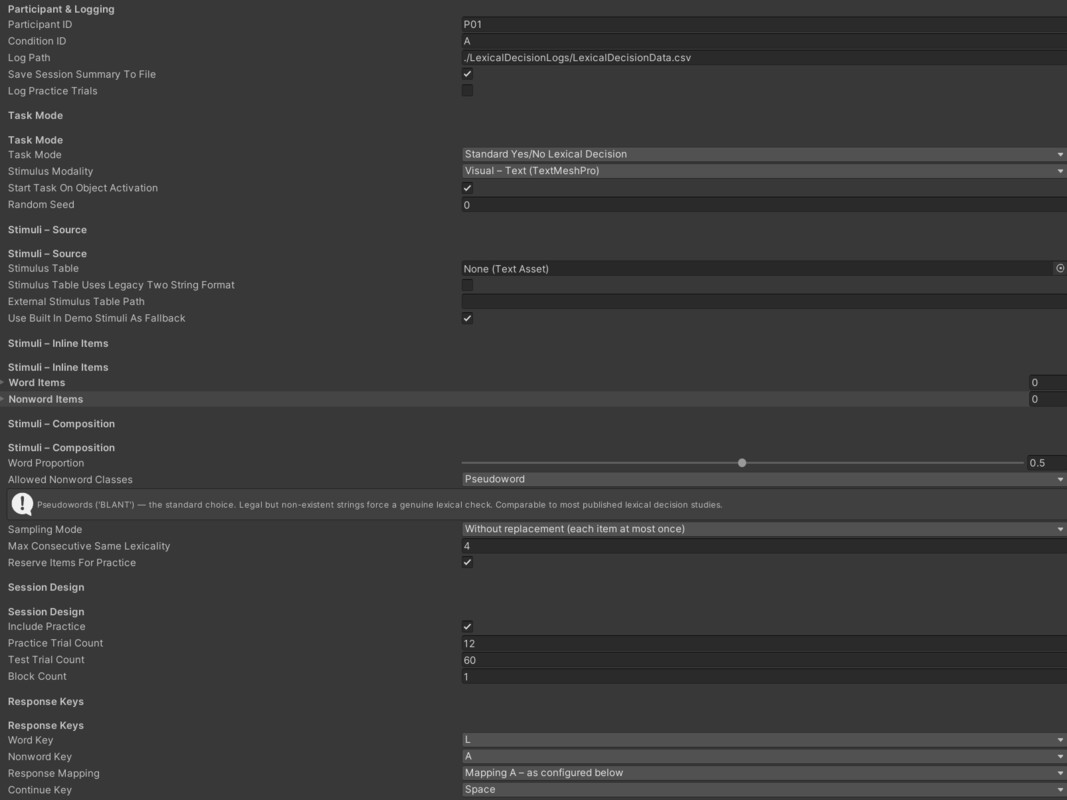1067x800 pixels.
Task: Open the Continue Key dropdown
Action: (764, 790)
